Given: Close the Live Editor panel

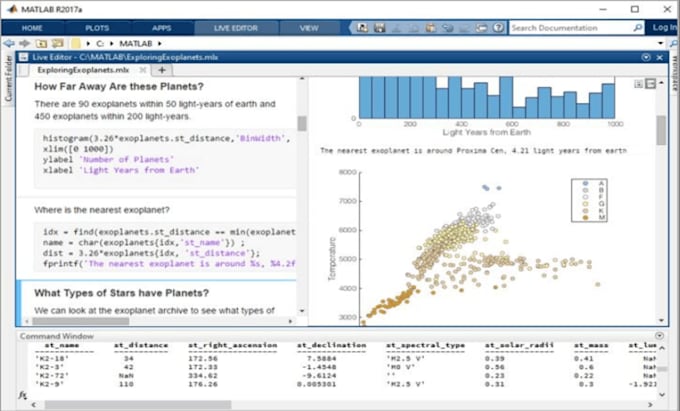Looking at the screenshot, I should [x=660, y=57].
